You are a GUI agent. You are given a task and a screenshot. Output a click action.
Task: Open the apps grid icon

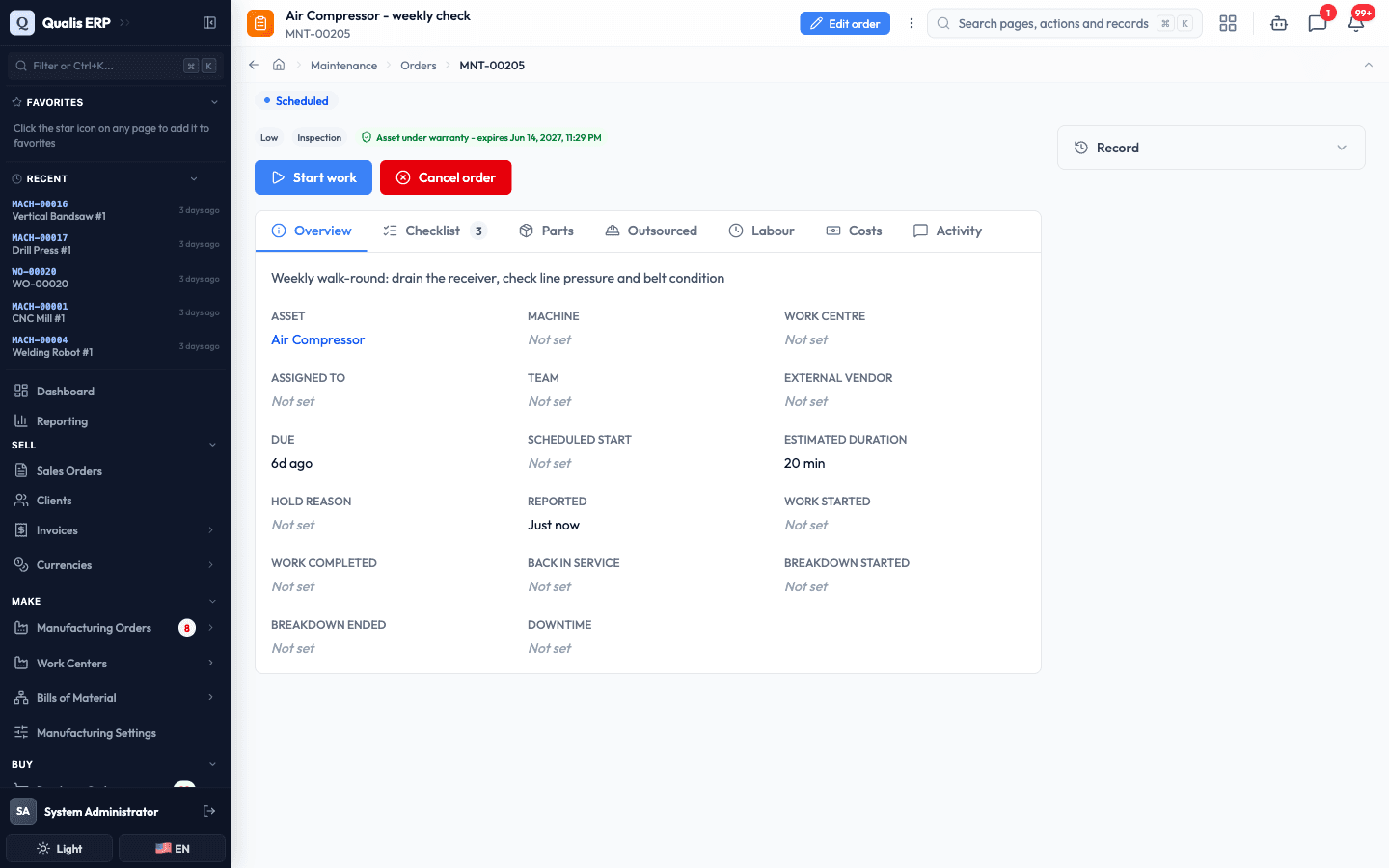click(1228, 23)
